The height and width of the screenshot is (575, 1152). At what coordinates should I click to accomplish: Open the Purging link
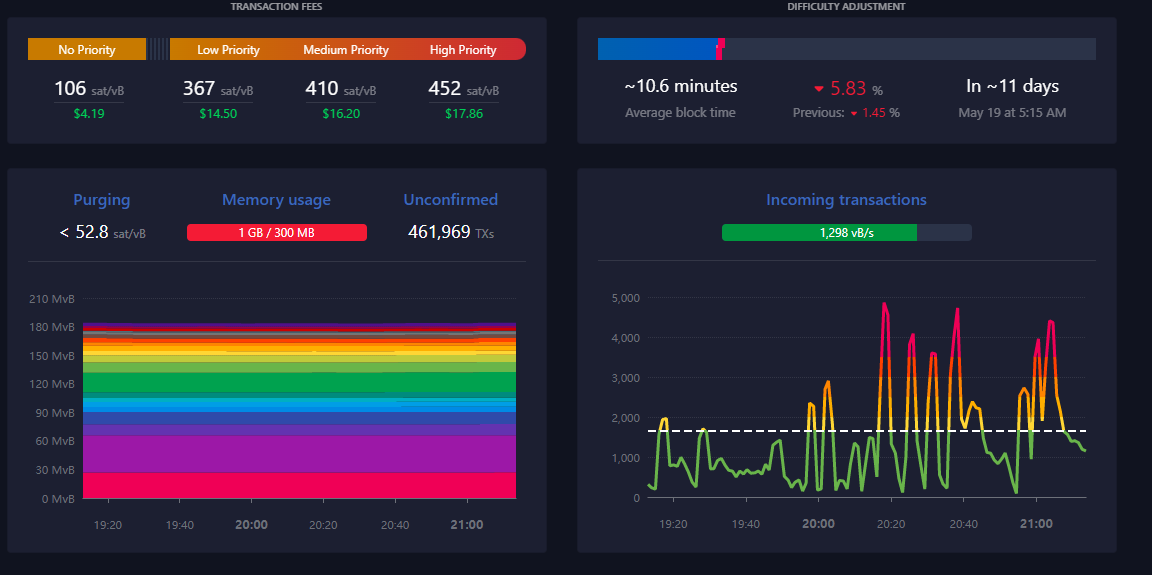pyautogui.click(x=101, y=200)
